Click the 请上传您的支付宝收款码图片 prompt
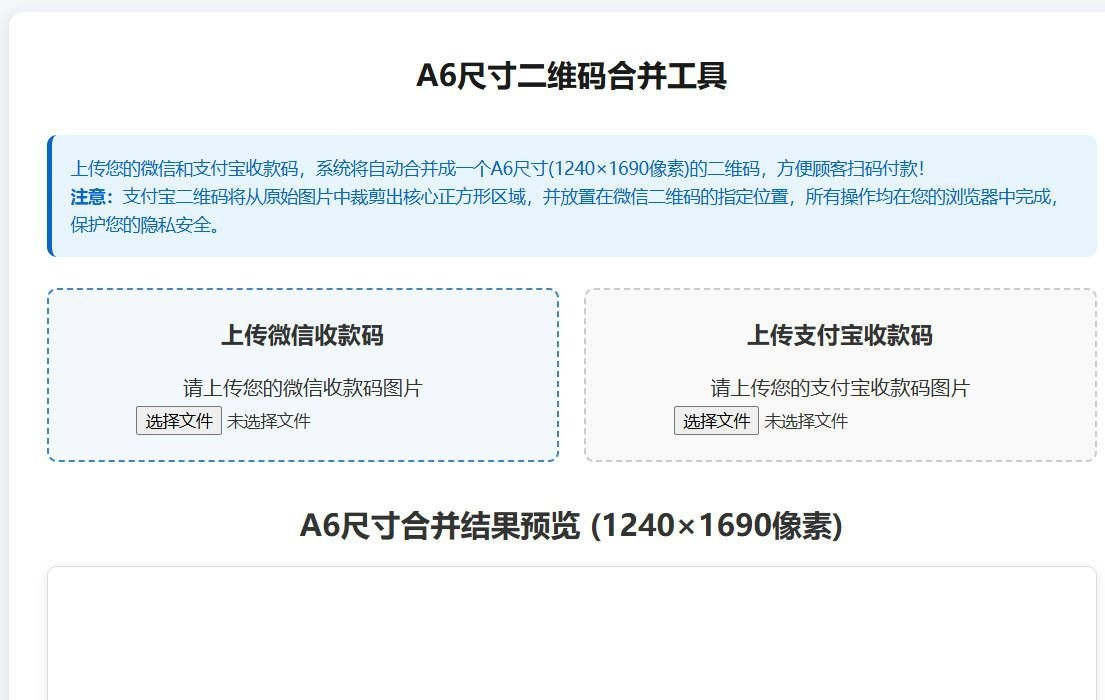 point(839,388)
